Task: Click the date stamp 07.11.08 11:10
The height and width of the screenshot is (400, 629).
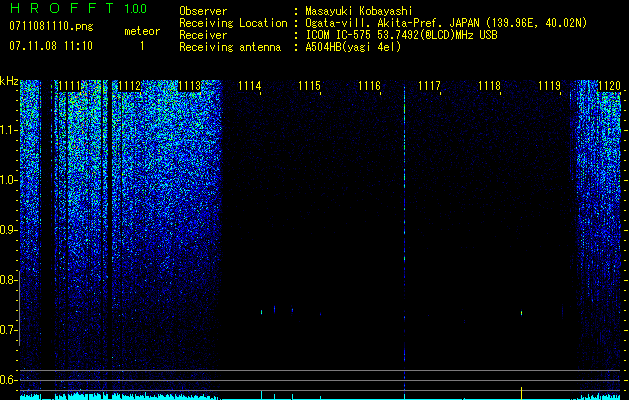Action: tap(51, 46)
